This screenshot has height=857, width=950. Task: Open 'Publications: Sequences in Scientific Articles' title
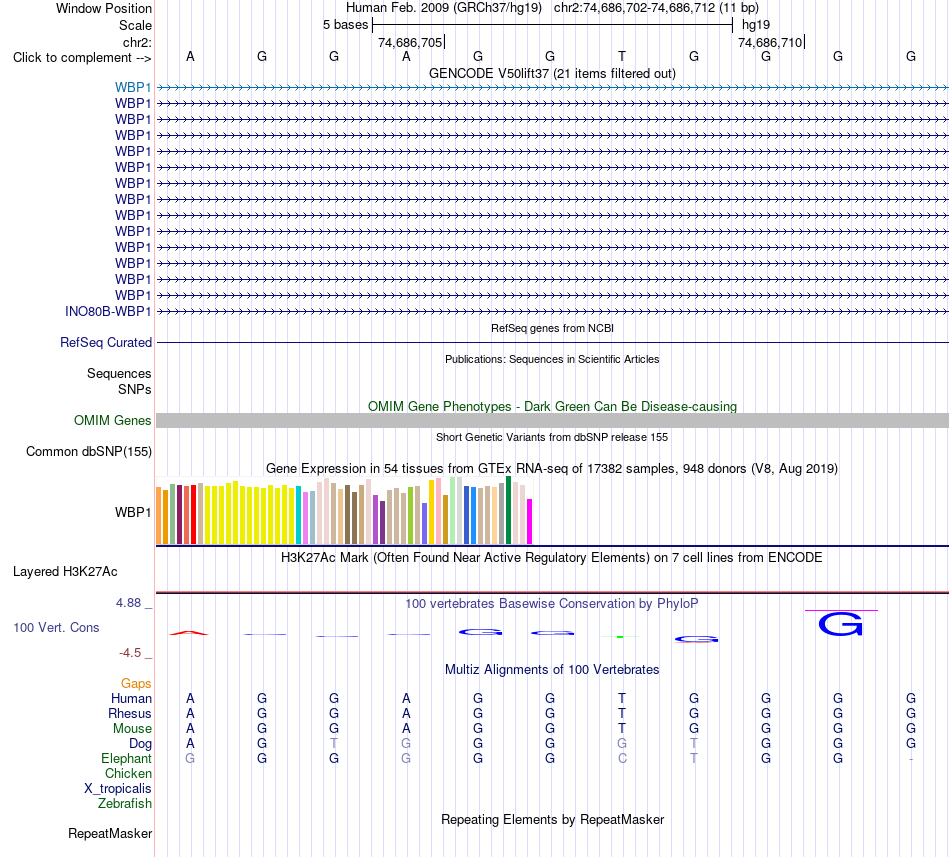point(552,359)
